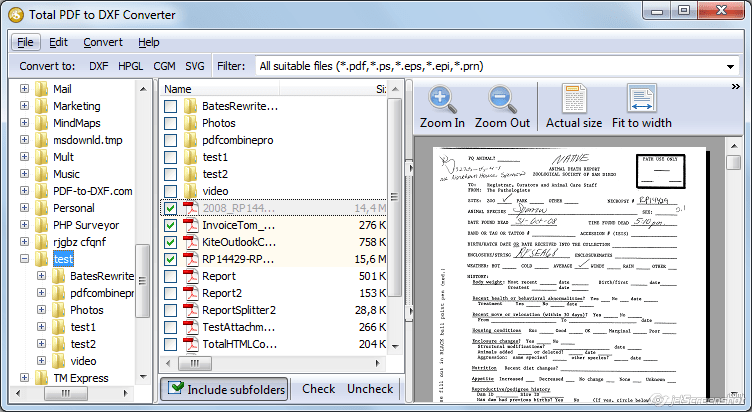Check the Photos folder checkbox in list
This screenshot has height=412, width=752.
click(170, 123)
